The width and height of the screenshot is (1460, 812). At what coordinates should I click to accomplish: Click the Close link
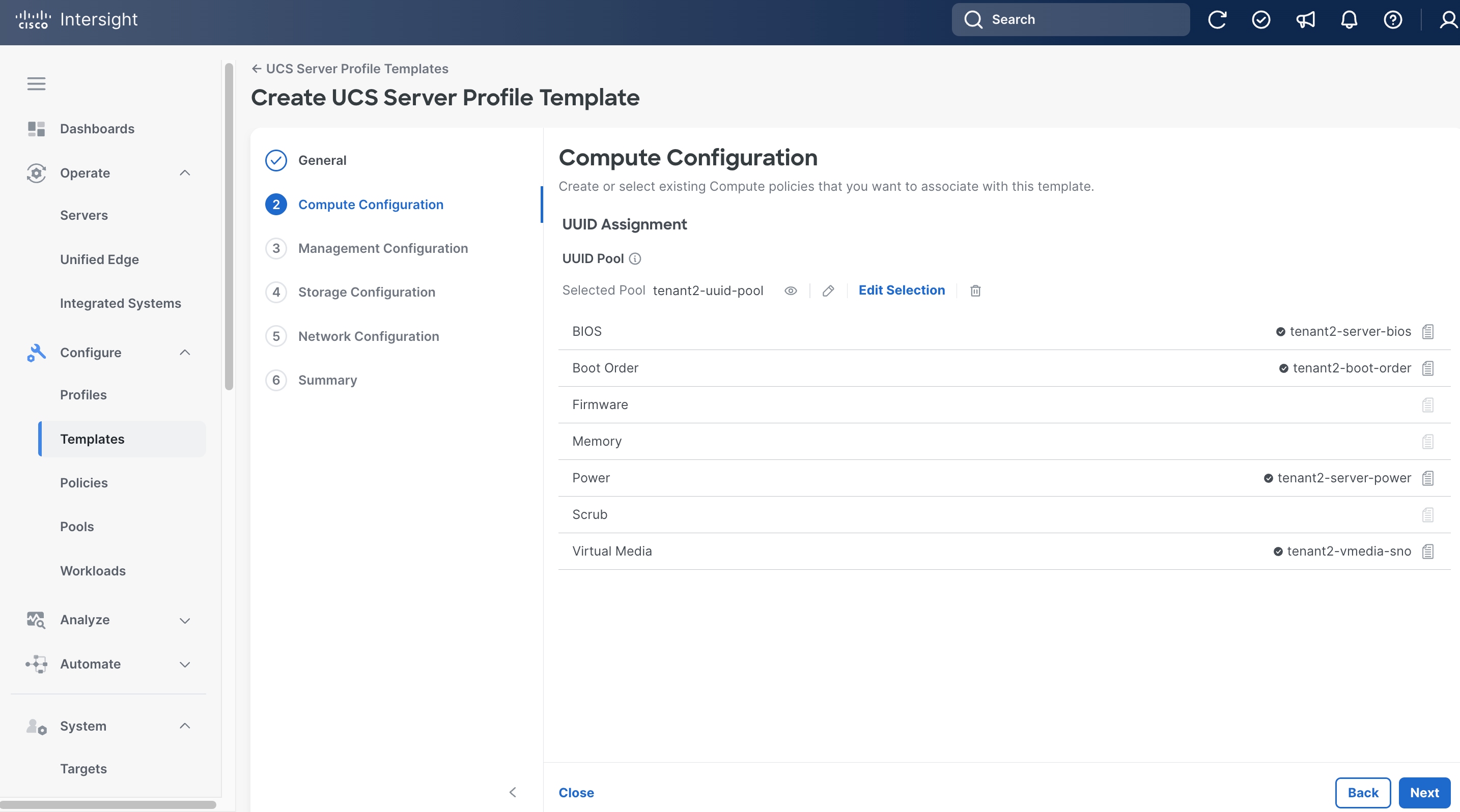click(x=576, y=793)
